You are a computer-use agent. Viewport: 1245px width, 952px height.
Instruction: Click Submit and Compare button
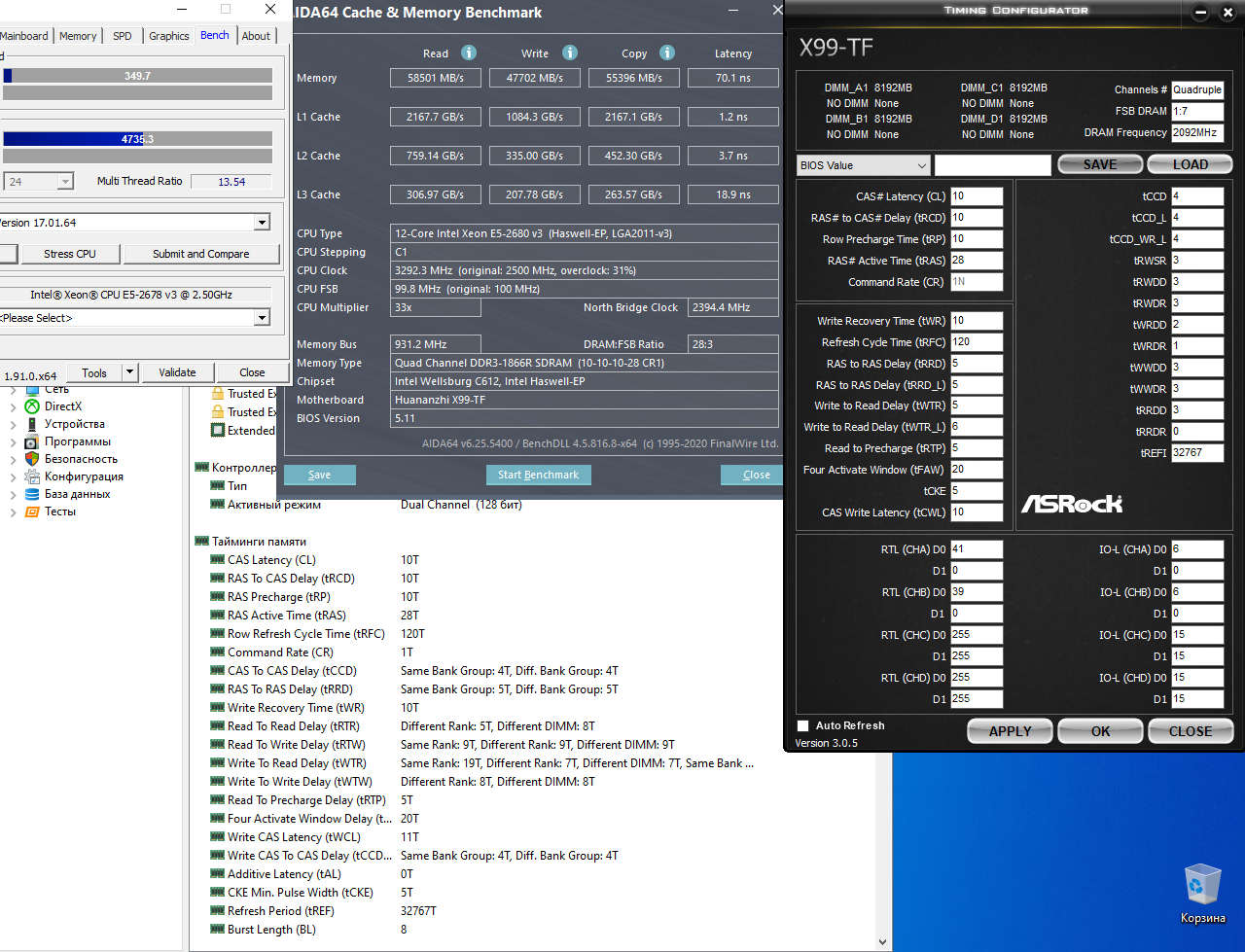click(x=201, y=254)
